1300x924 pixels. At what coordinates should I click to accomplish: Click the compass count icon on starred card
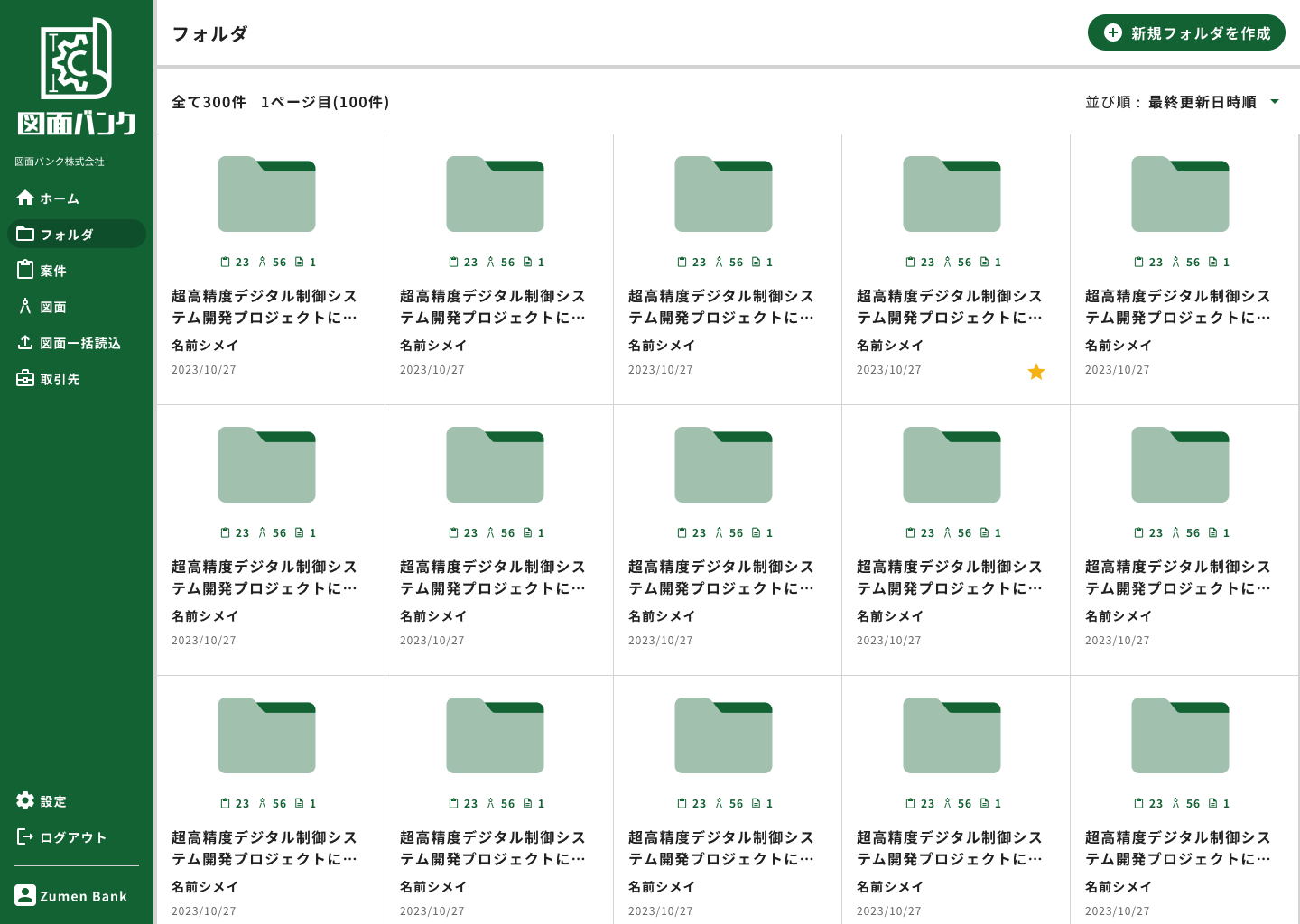coord(947,262)
